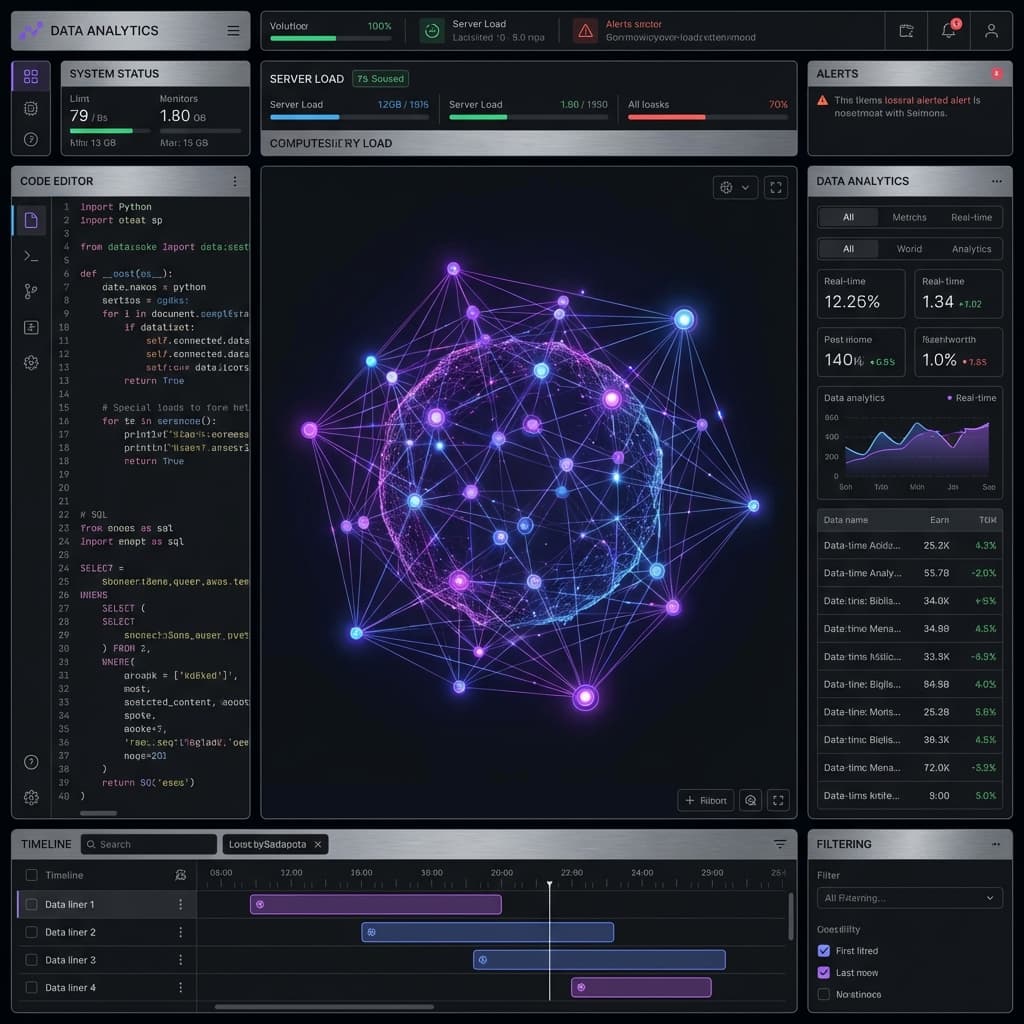Click the zoom icon near the Riibort button

point(751,800)
